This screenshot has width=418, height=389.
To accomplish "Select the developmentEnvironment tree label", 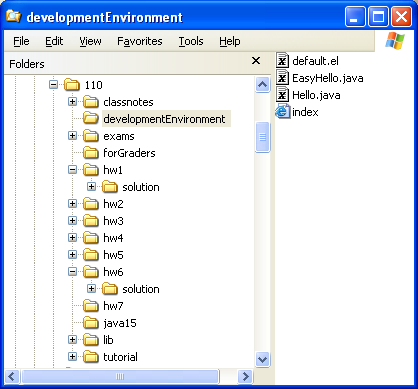I will point(164,119).
